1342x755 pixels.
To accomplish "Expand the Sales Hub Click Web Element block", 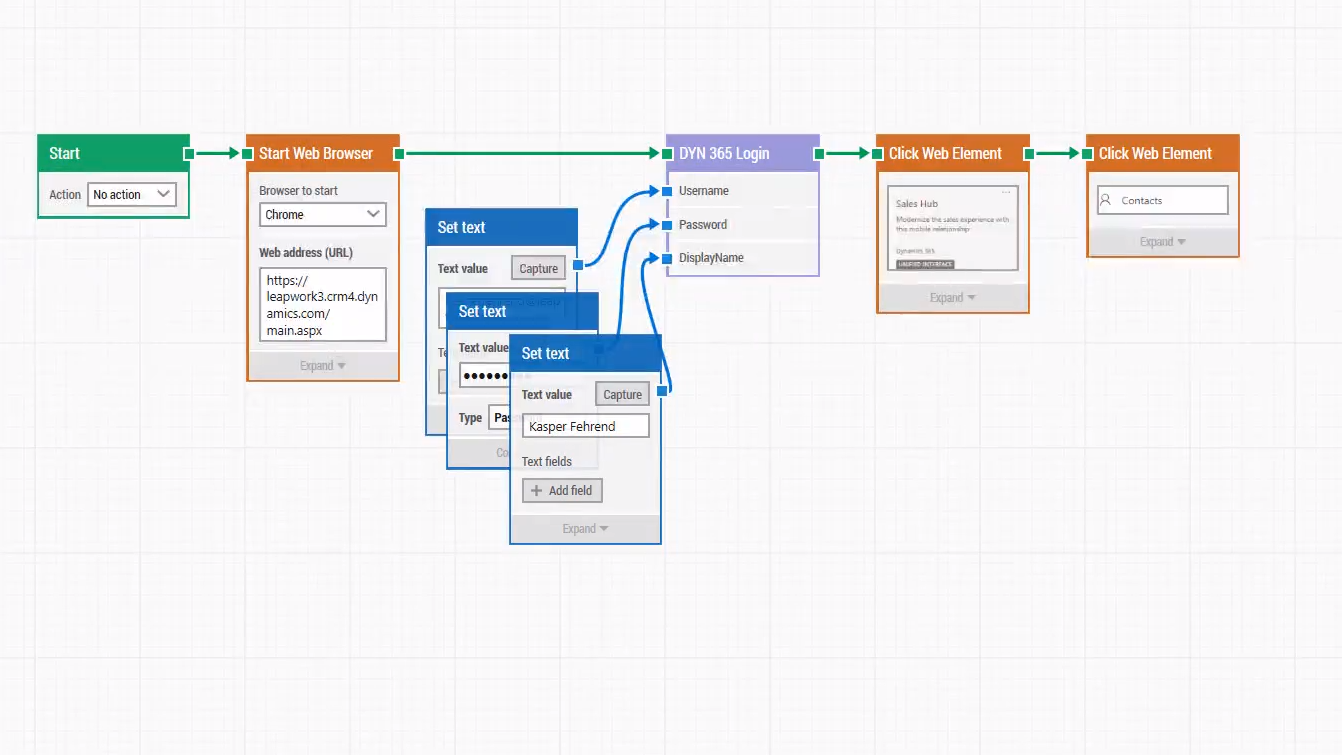I will point(952,298).
